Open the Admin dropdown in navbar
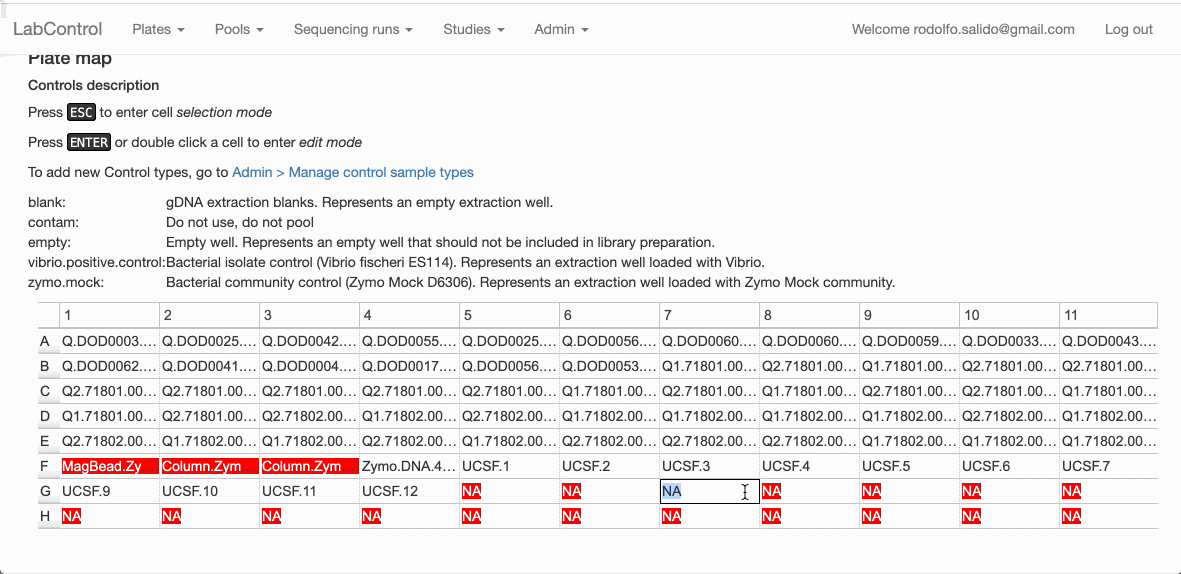The width and height of the screenshot is (1181, 574). [561, 29]
